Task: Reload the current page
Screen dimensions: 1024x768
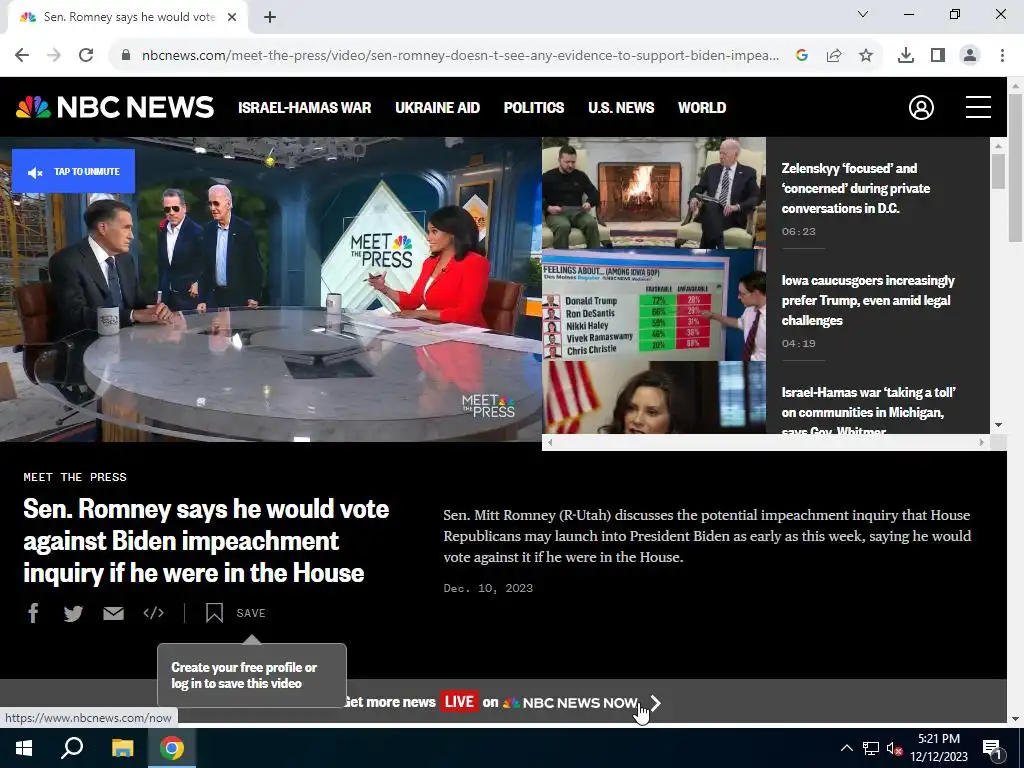Action: click(86, 56)
